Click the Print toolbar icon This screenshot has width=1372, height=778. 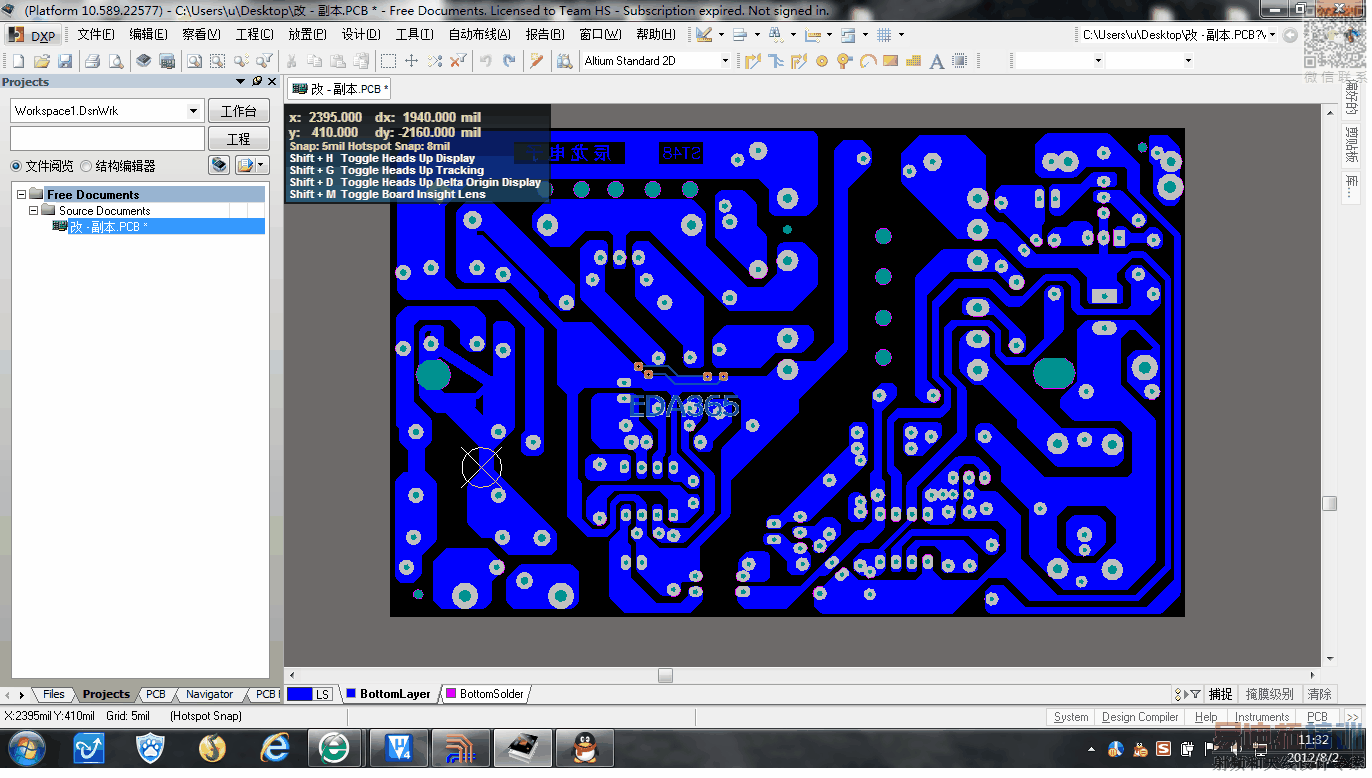(93, 61)
